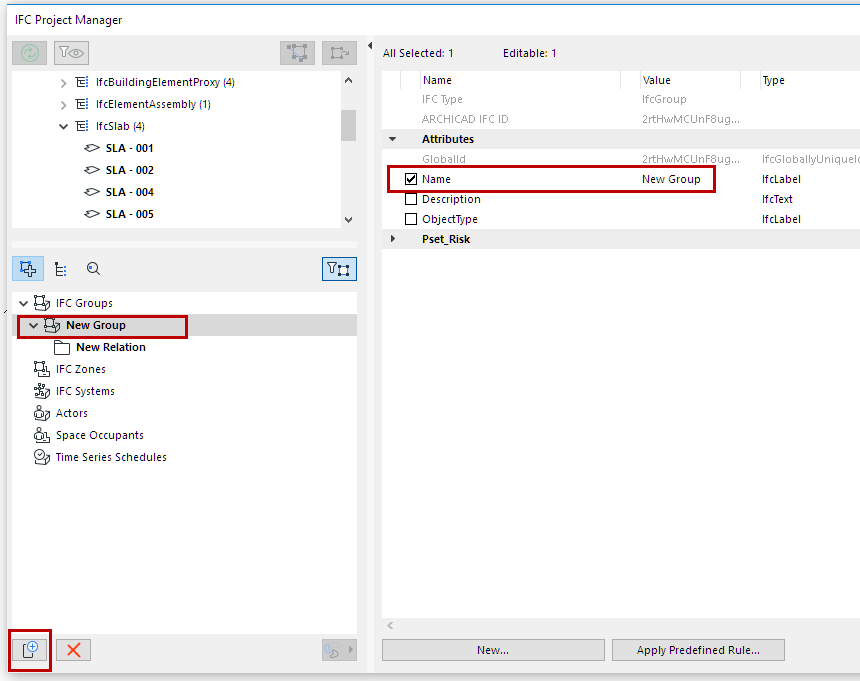Viewport: 860px width, 681px height.
Task: Click Apply Predefined Rule... button
Action: [698, 650]
